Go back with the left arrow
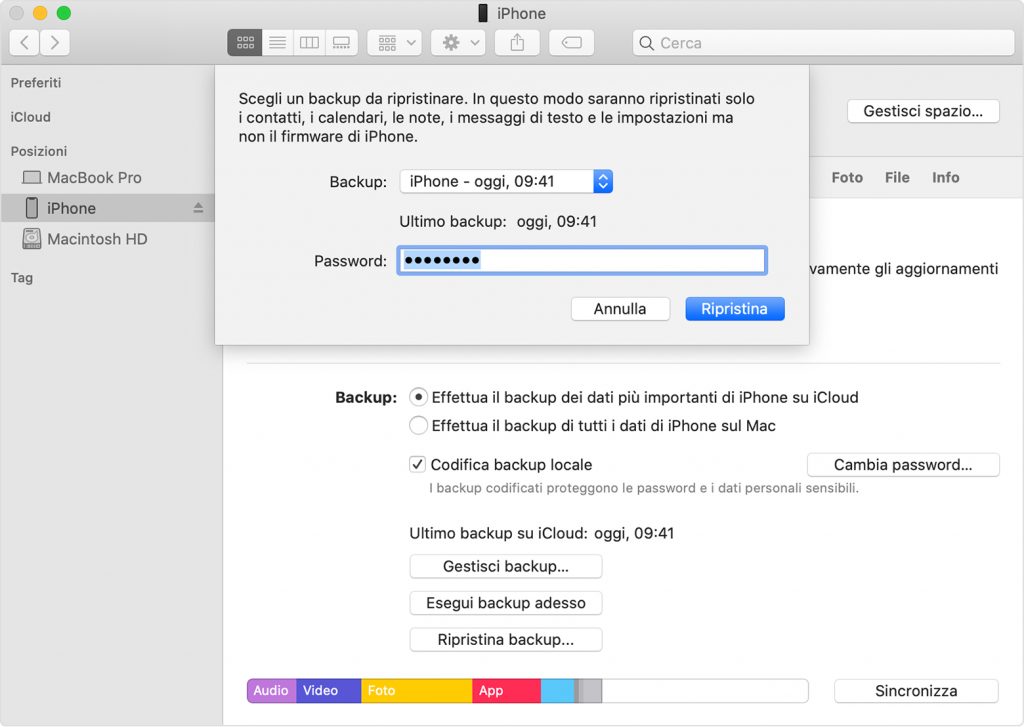1024x727 pixels. [x=25, y=43]
